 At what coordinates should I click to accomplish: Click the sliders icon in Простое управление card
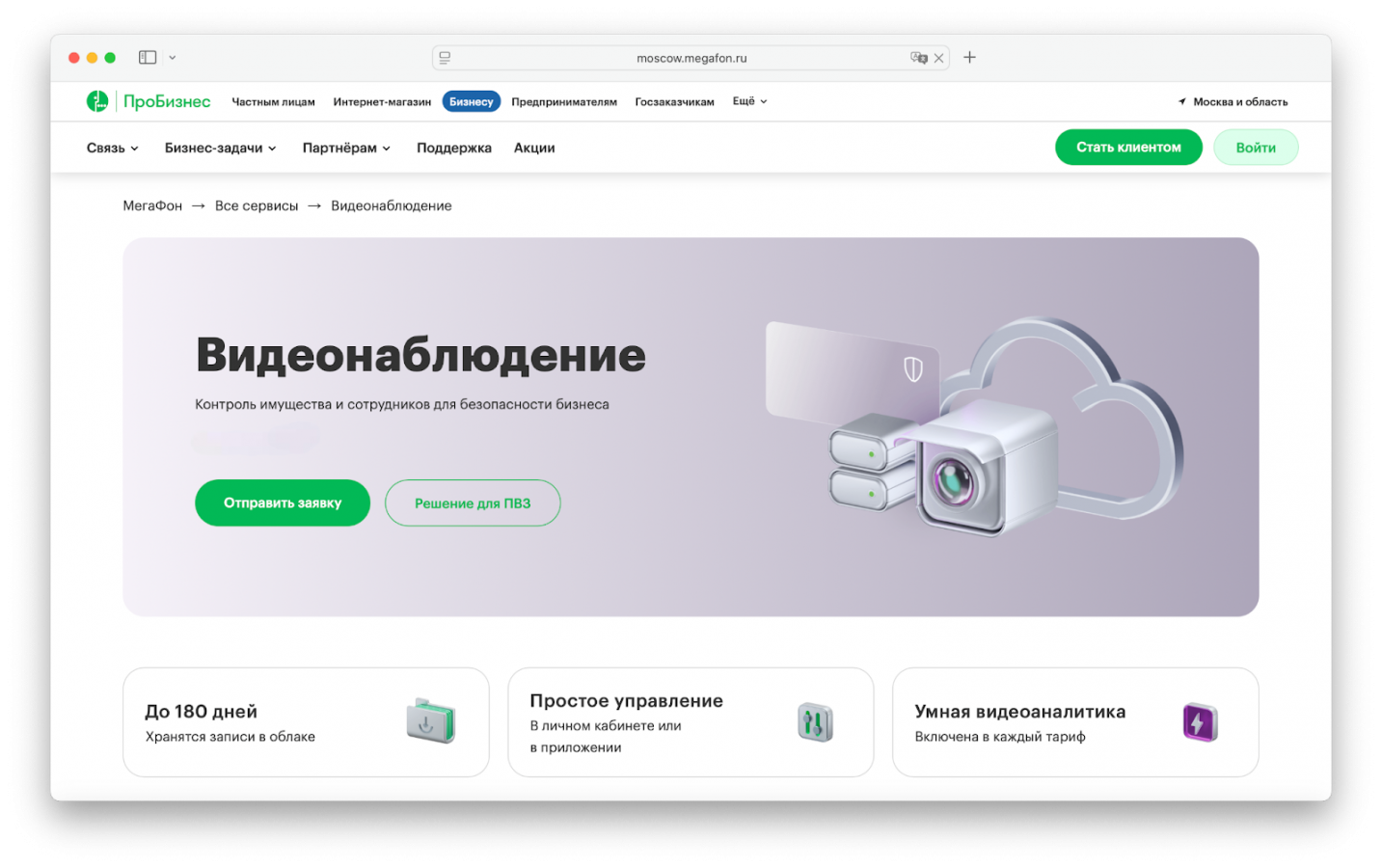click(x=815, y=722)
